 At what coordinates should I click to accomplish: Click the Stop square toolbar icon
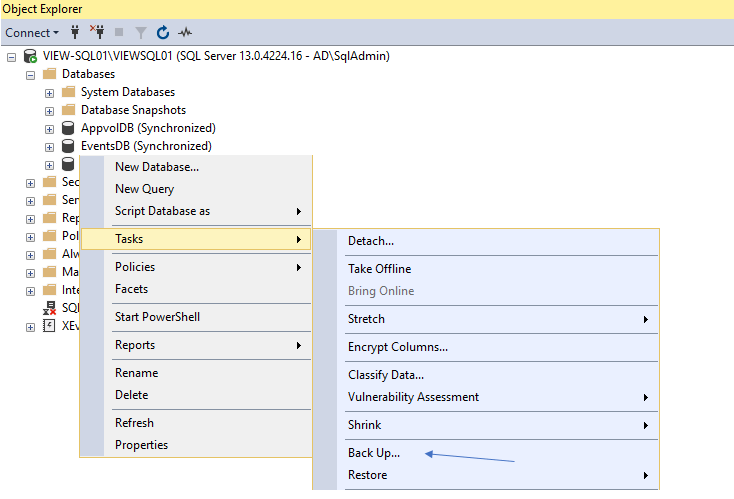(x=120, y=33)
